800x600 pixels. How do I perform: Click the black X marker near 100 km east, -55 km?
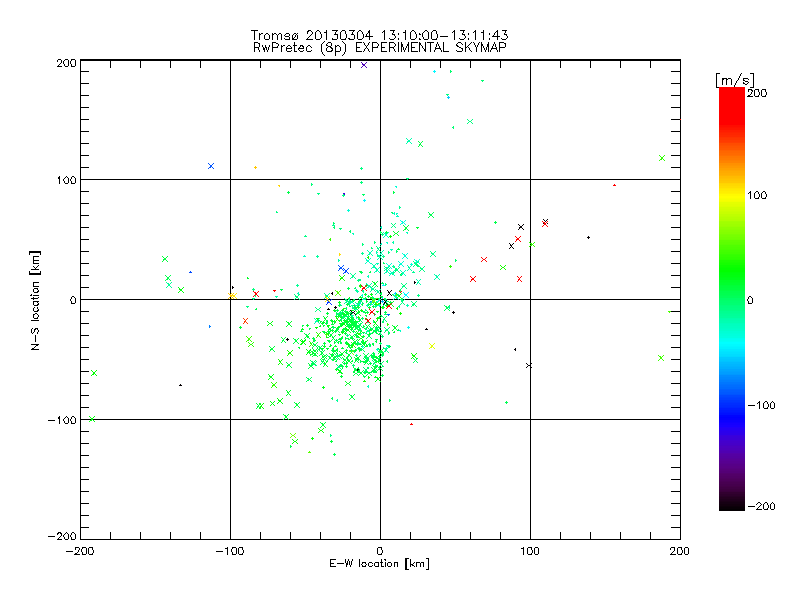point(529,365)
